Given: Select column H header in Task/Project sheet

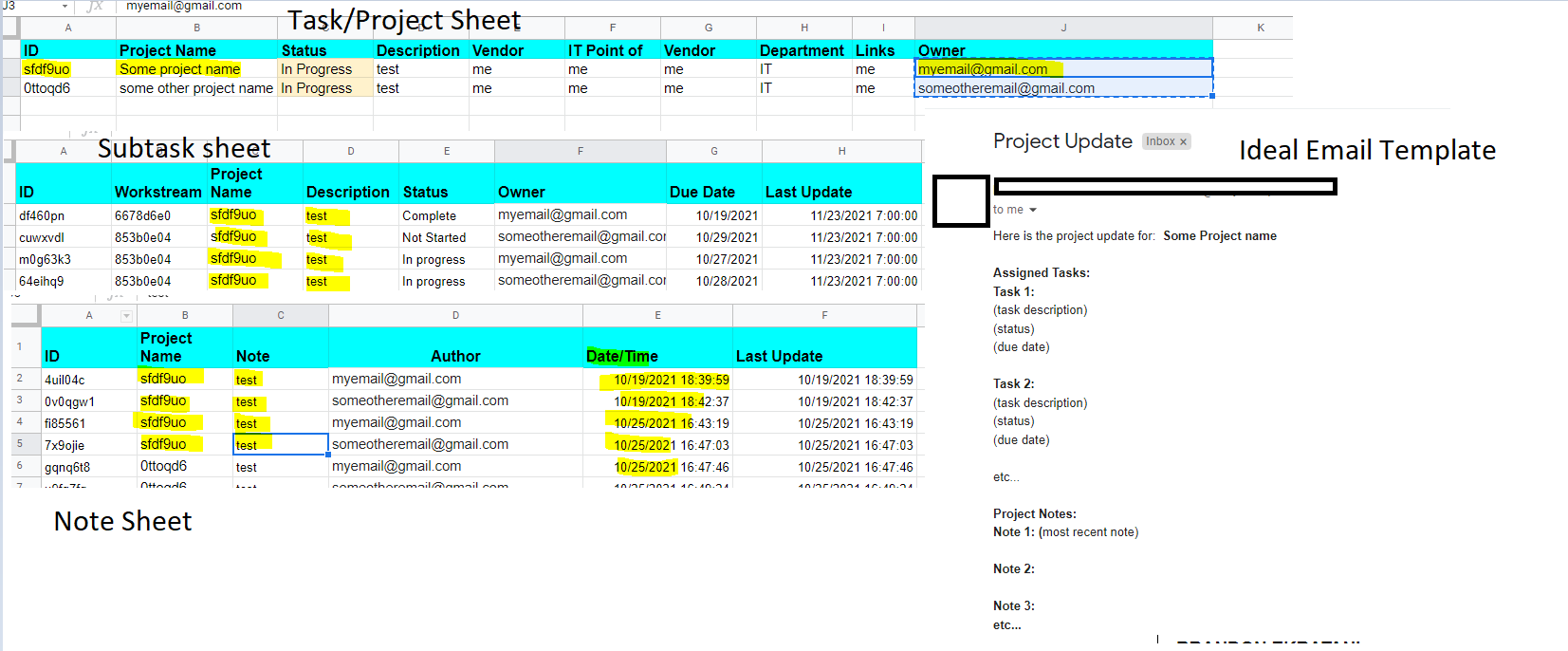Looking at the screenshot, I should 804,28.
